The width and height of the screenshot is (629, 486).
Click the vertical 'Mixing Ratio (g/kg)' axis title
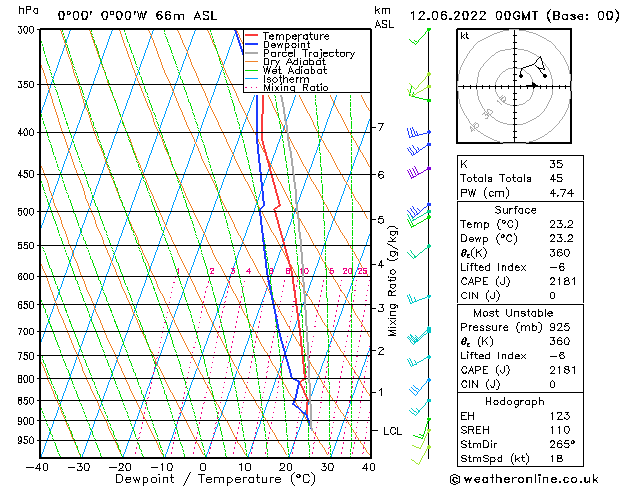392,281
